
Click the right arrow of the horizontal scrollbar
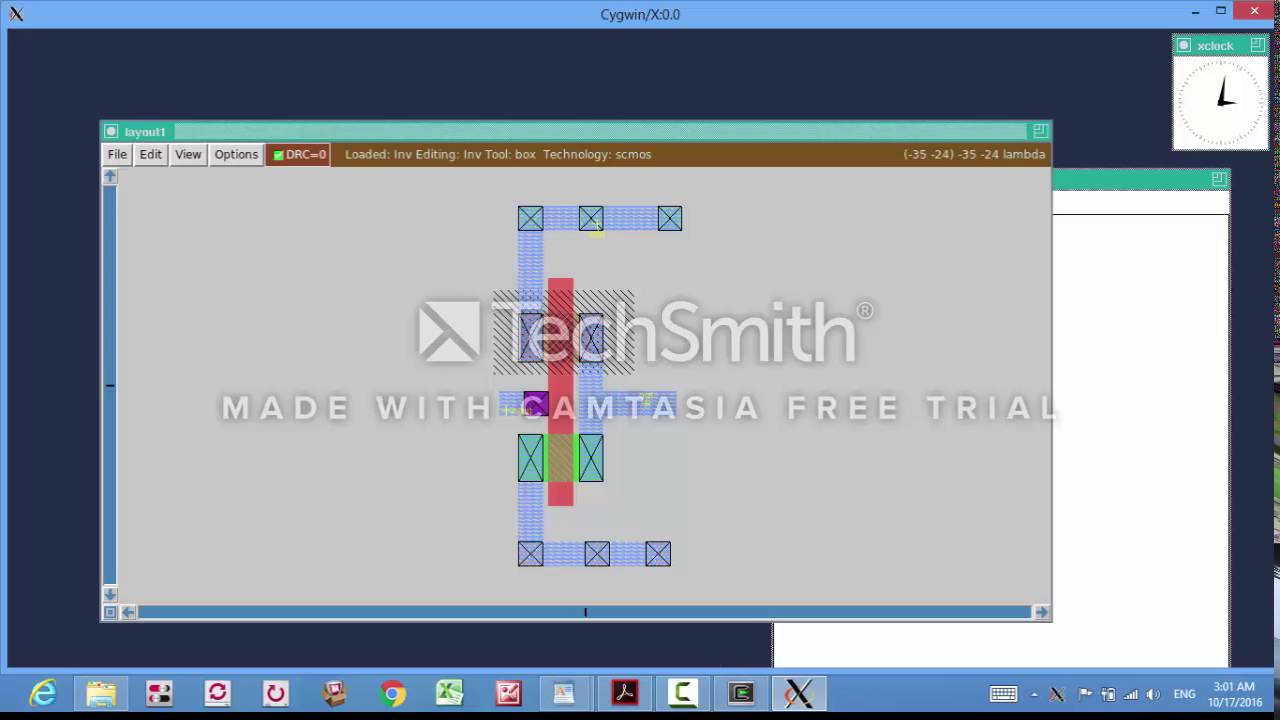tap(1041, 612)
